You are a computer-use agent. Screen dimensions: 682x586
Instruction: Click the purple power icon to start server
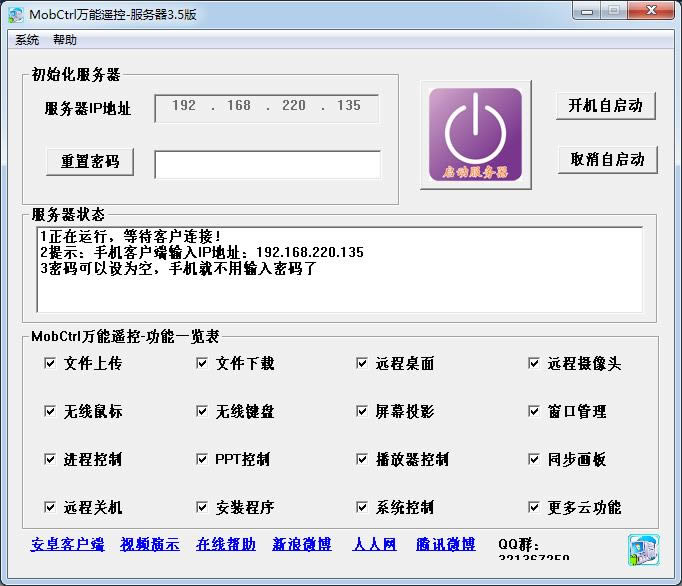point(475,135)
